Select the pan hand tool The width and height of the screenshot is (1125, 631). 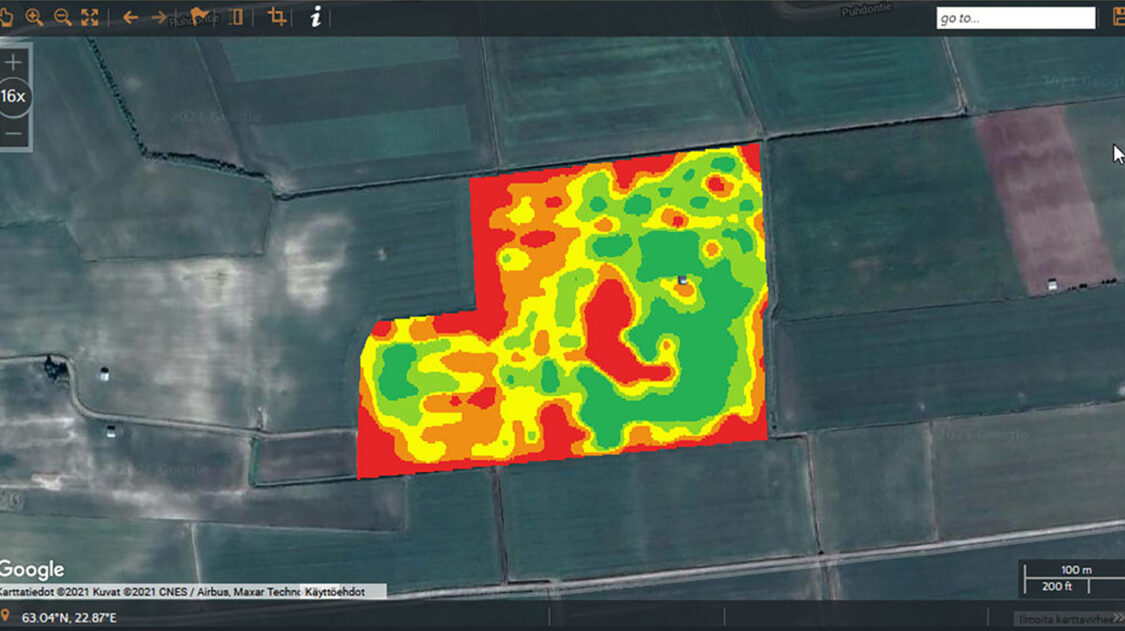pyautogui.click(x=5, y=17)
